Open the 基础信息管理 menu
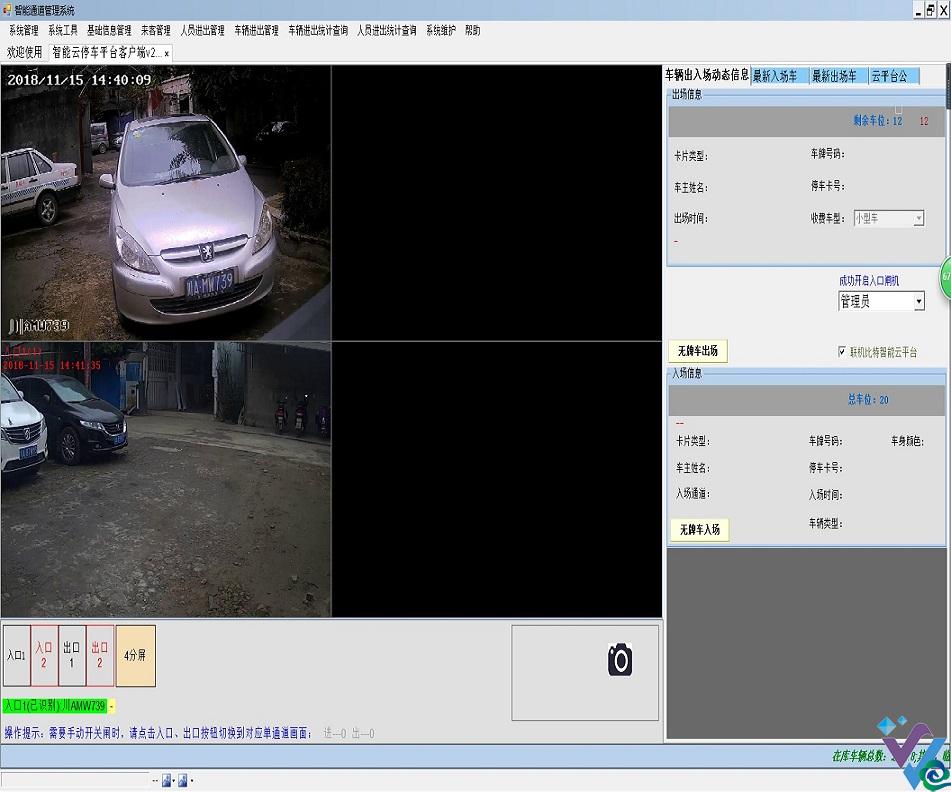This screenshot has height=792, width=951. tap(109, 30)
